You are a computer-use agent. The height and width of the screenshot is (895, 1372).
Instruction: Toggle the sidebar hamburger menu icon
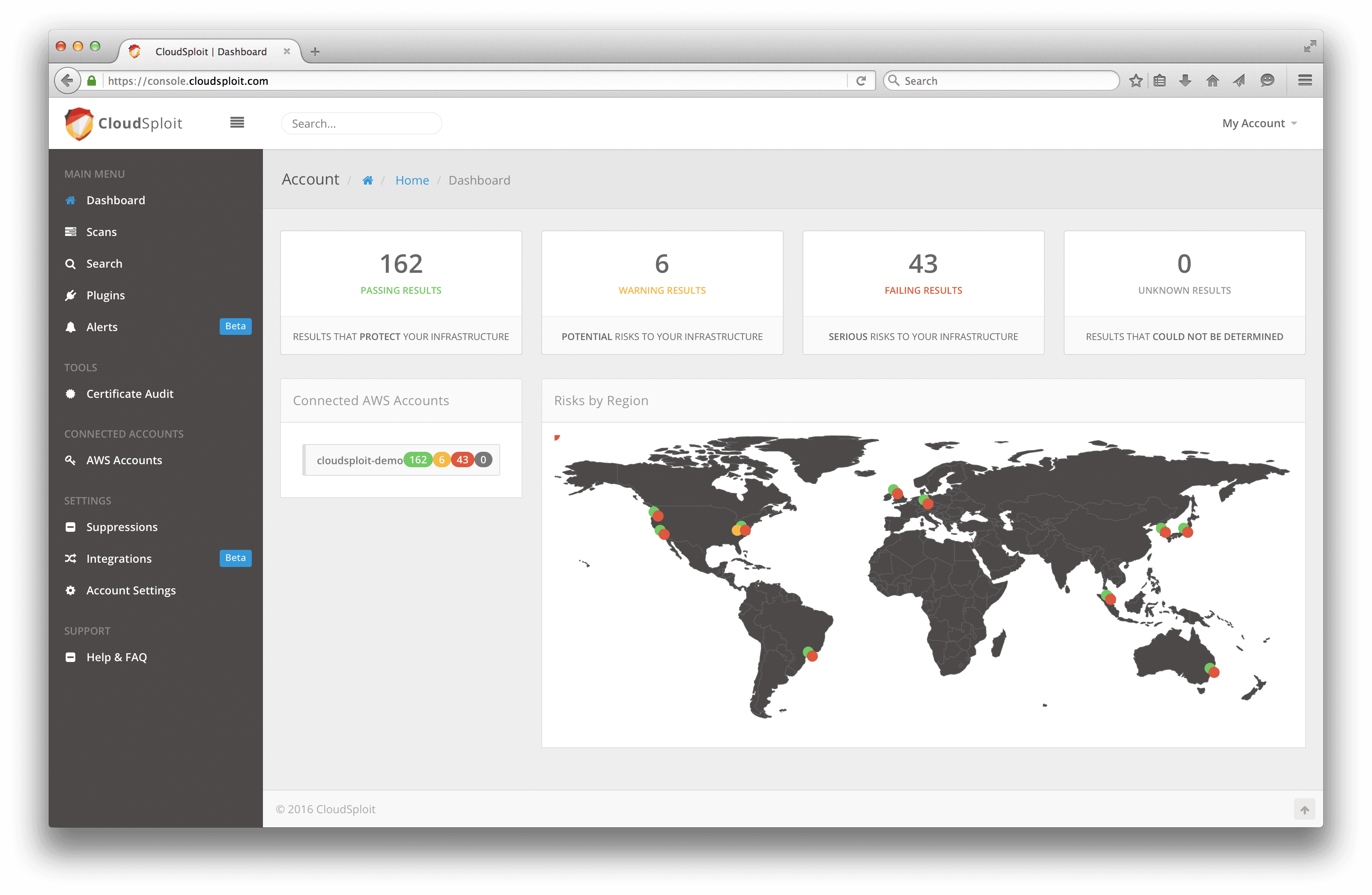click(237, 123)
